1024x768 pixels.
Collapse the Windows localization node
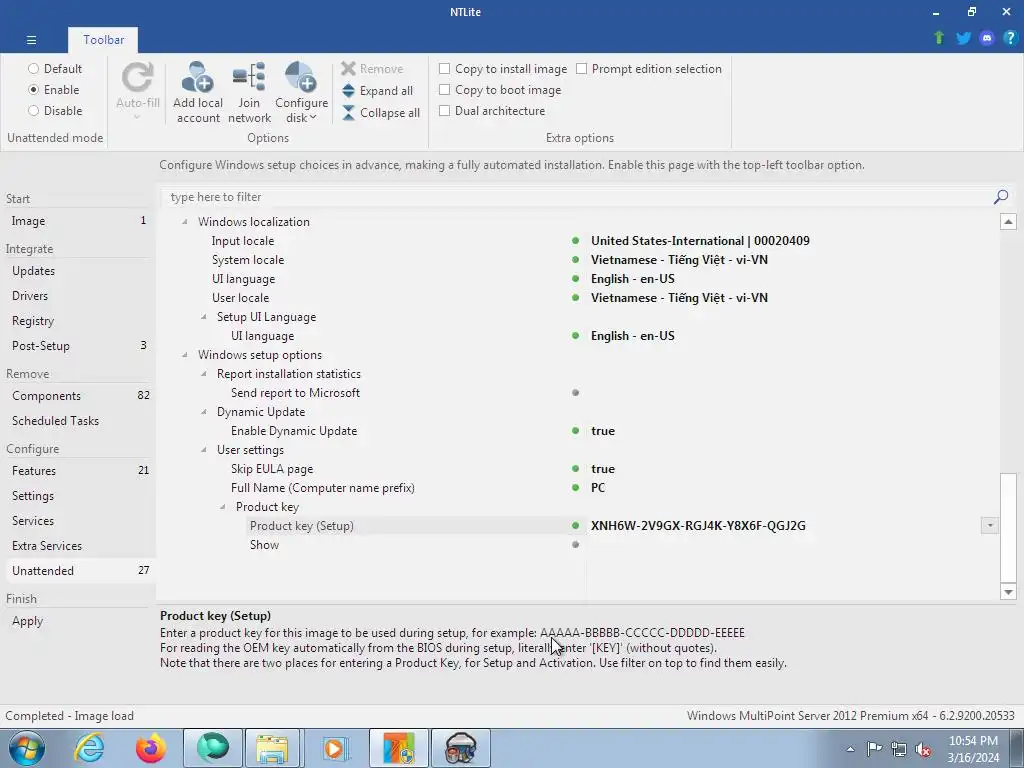(x=185, y=222)
